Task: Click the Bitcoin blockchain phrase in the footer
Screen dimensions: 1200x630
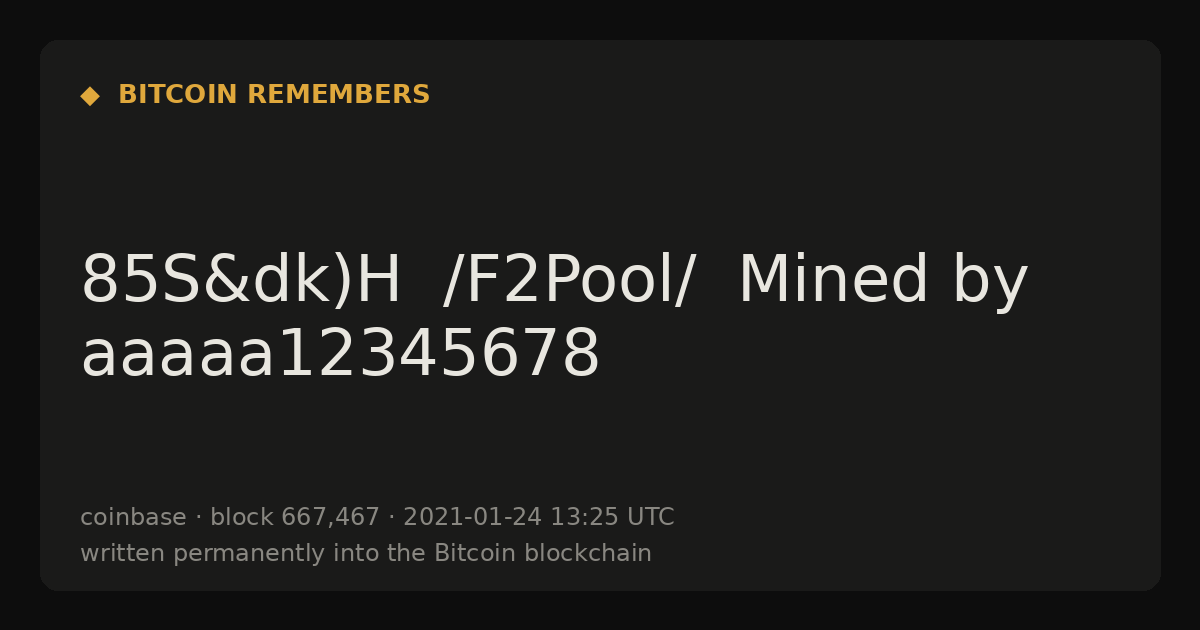Action: click(543, 554)
